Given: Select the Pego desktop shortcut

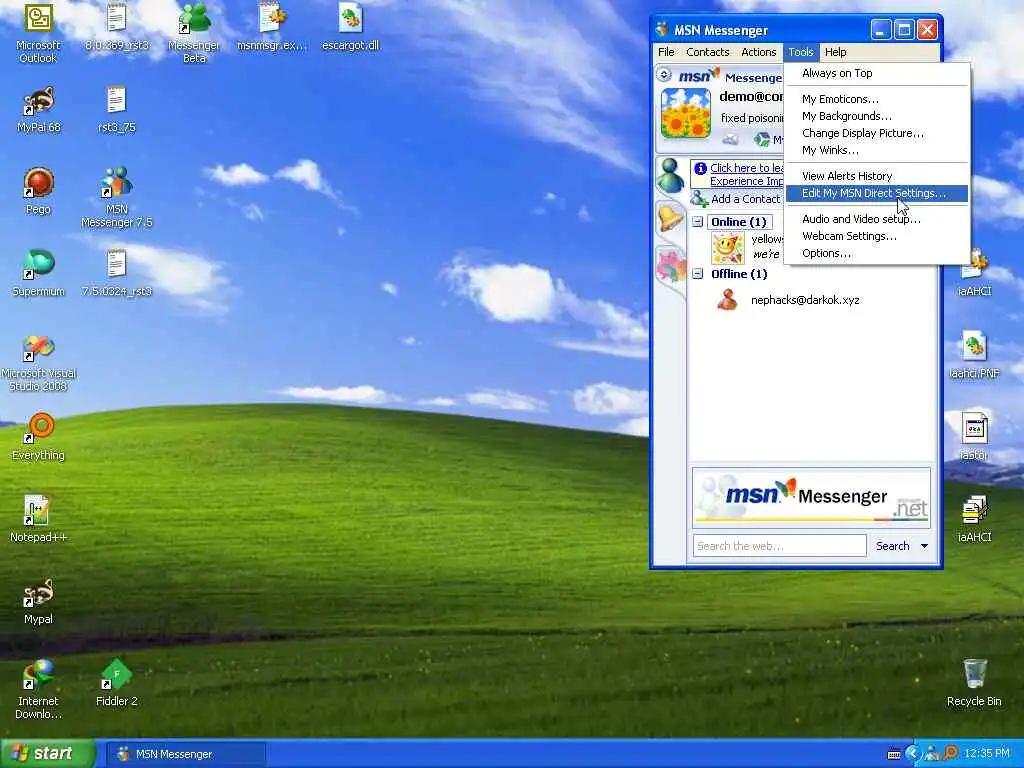Looking at the screenshot, I should coord(39,191).
